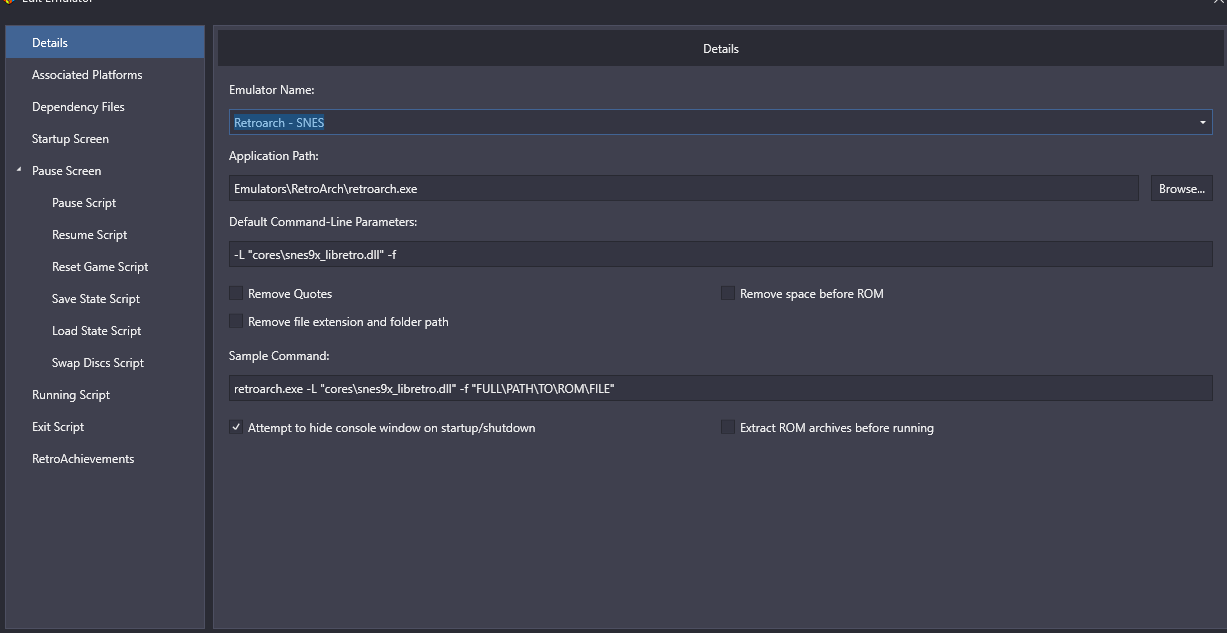
Task: Go to the Exit Script section
Action: pos(58,427)
